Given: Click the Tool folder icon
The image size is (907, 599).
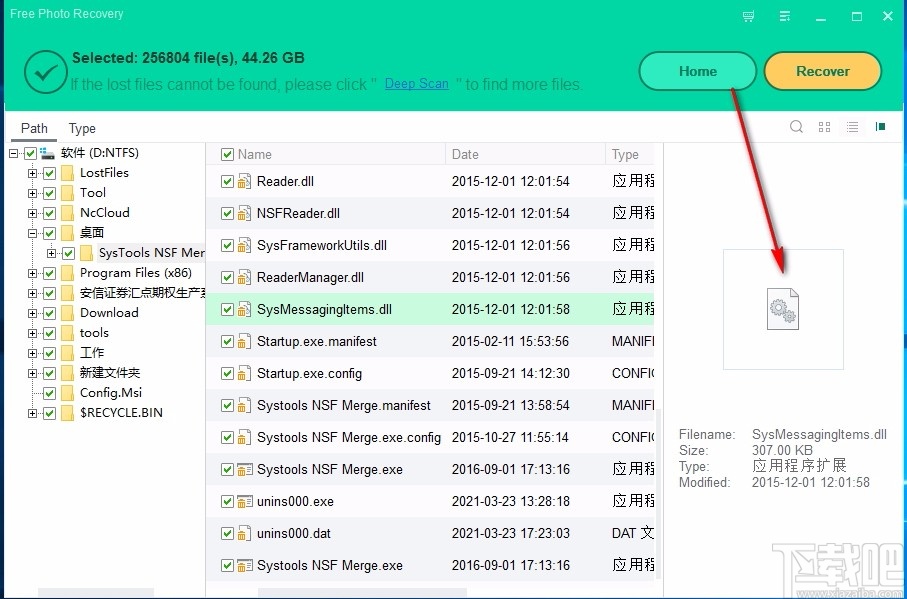Looking at the screenshot, I should tap(68, 193).
